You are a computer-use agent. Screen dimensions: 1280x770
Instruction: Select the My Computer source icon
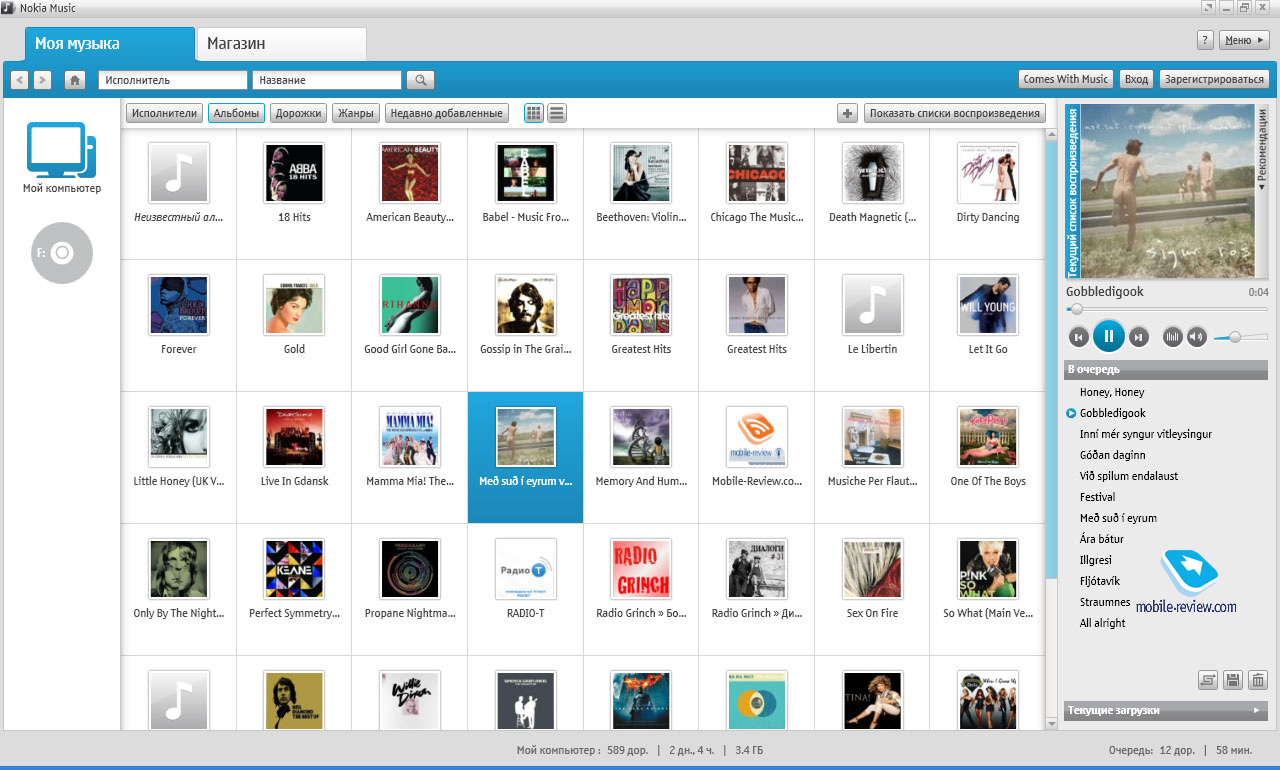[61, 150]
